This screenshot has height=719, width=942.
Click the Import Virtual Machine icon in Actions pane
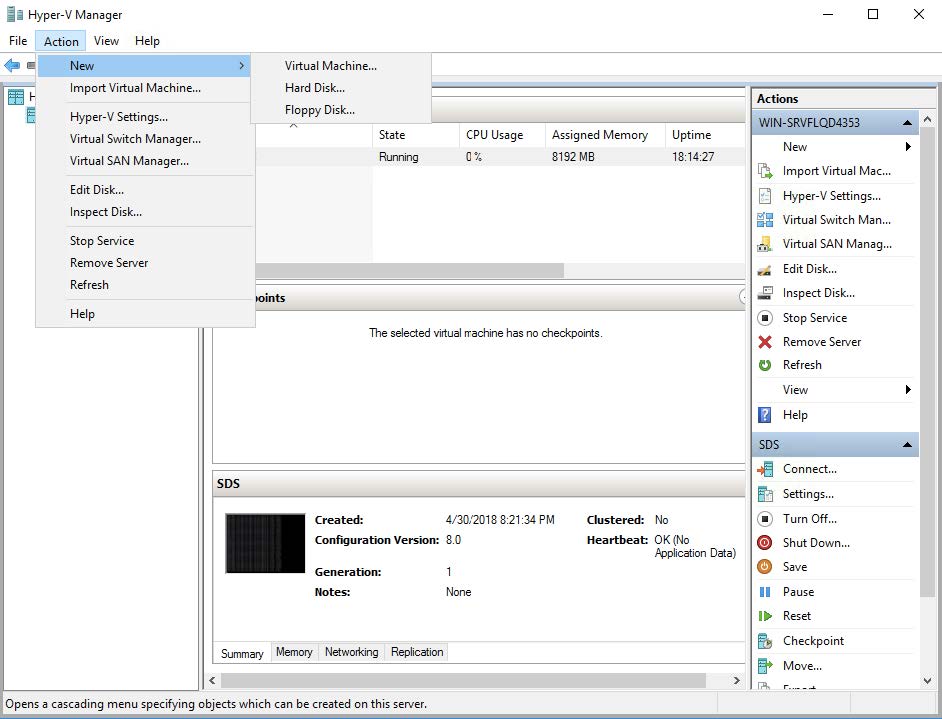coord(765,171)
